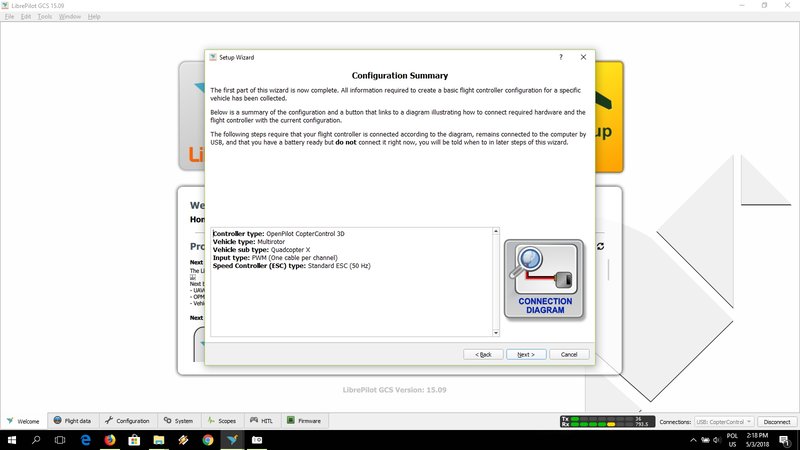Open the Connection Diagram icon button
Screen dimensions: 800x450
[x=543, y=281]
